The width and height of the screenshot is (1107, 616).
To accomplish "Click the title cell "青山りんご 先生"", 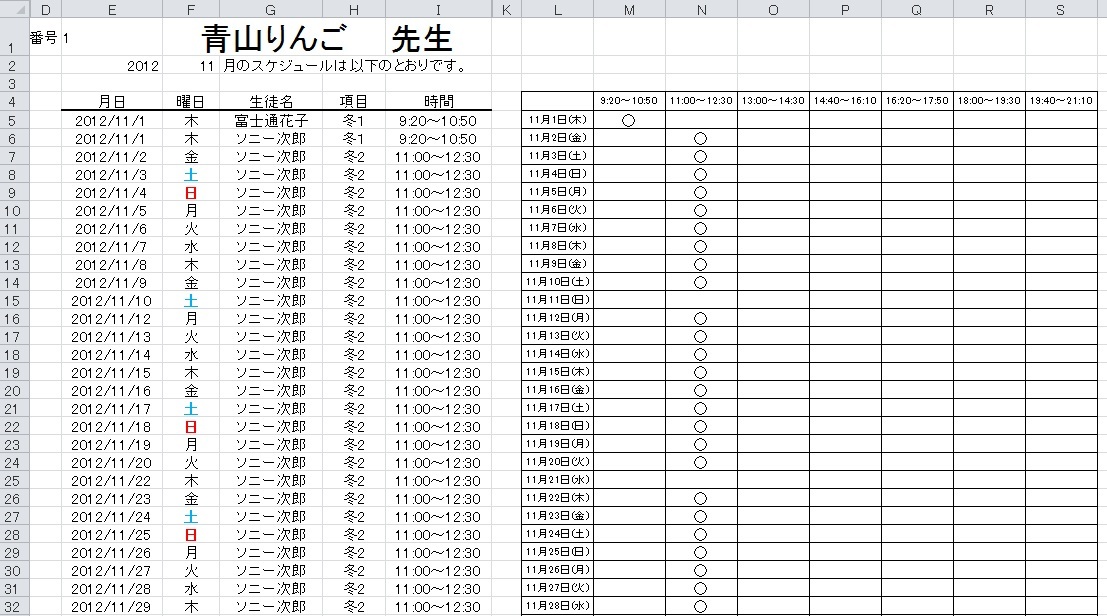I will (327, 40).
